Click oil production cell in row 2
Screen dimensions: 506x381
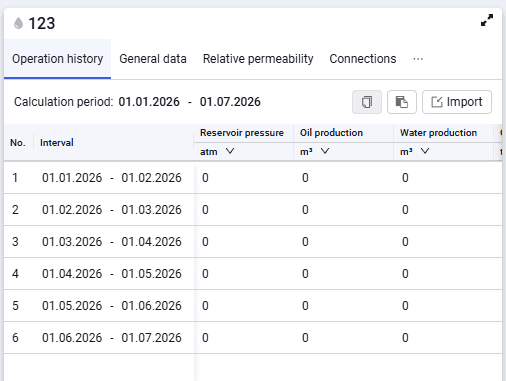pyautogui.click(x=344, y=210)
